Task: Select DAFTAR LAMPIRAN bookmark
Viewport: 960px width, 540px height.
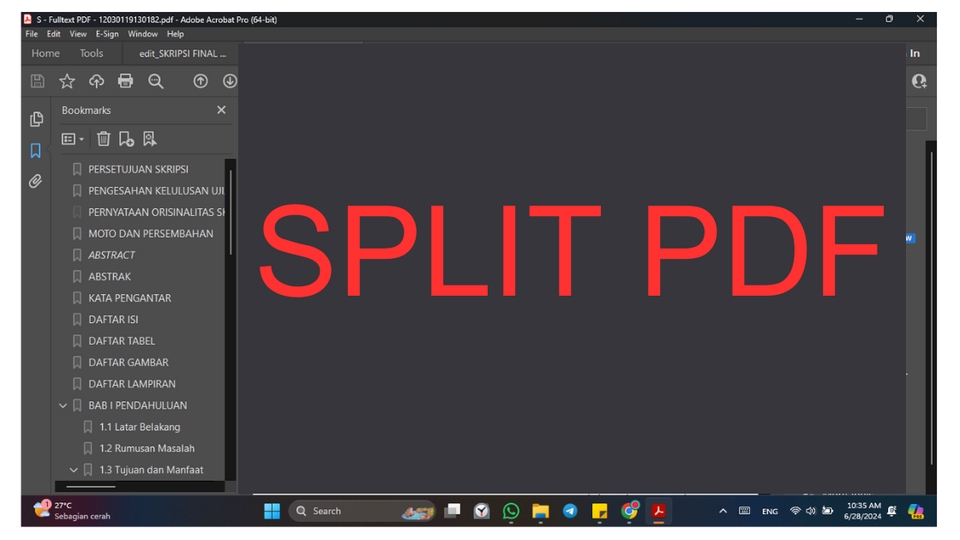Action: click(132, 383)
